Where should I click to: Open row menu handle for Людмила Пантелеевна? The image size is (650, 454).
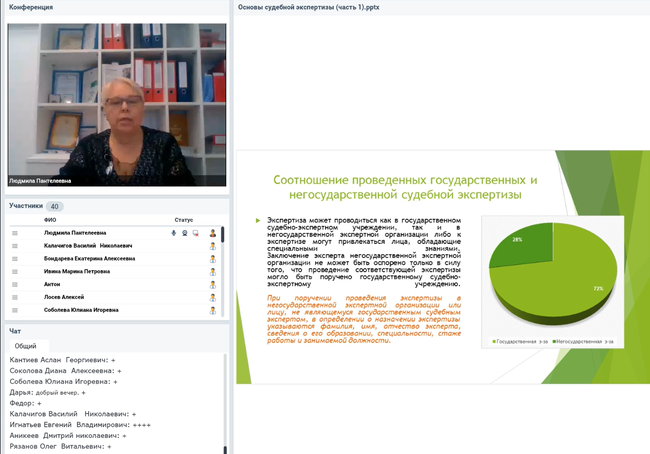15,233
